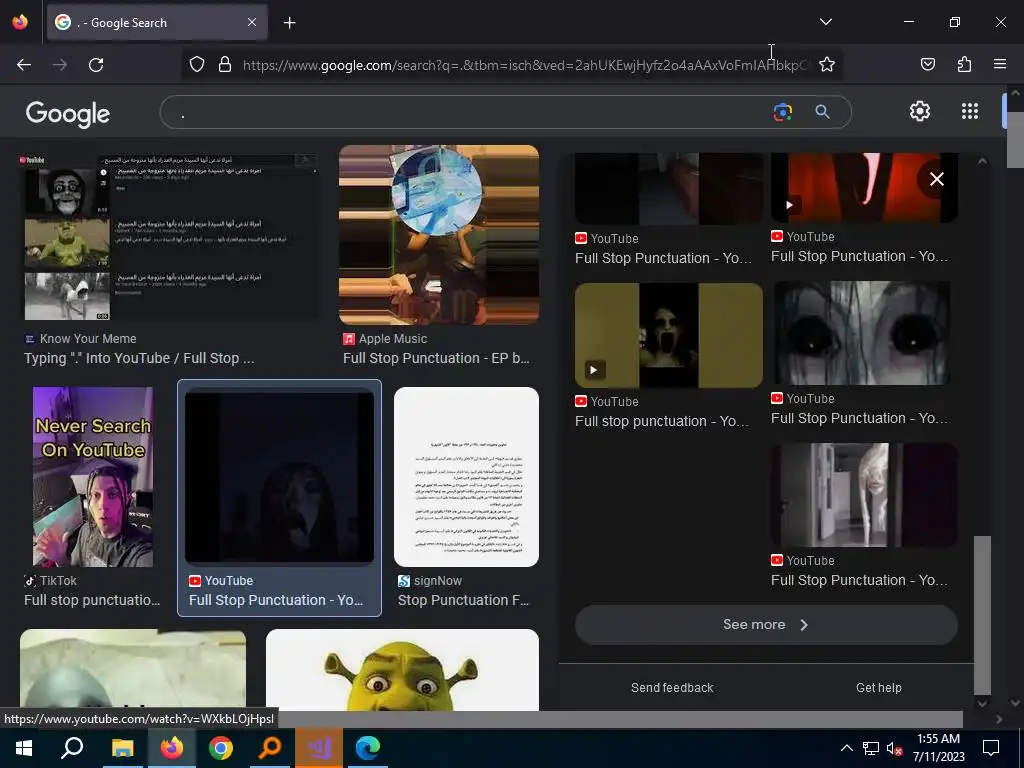Close the Google Search tab

tap(252, 22)
